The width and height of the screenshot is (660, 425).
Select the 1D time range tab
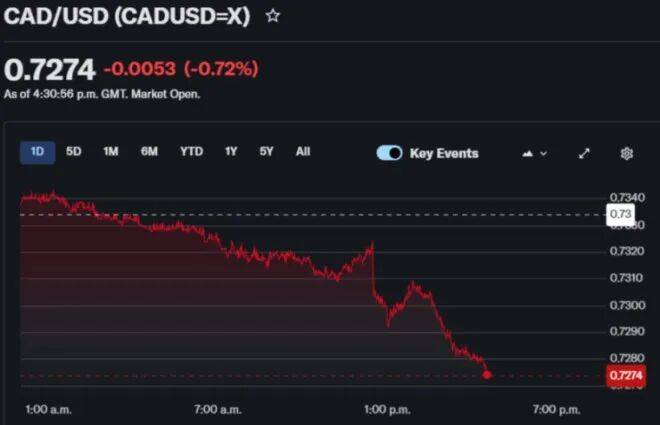pyautogui.click(x=38, y=152)
